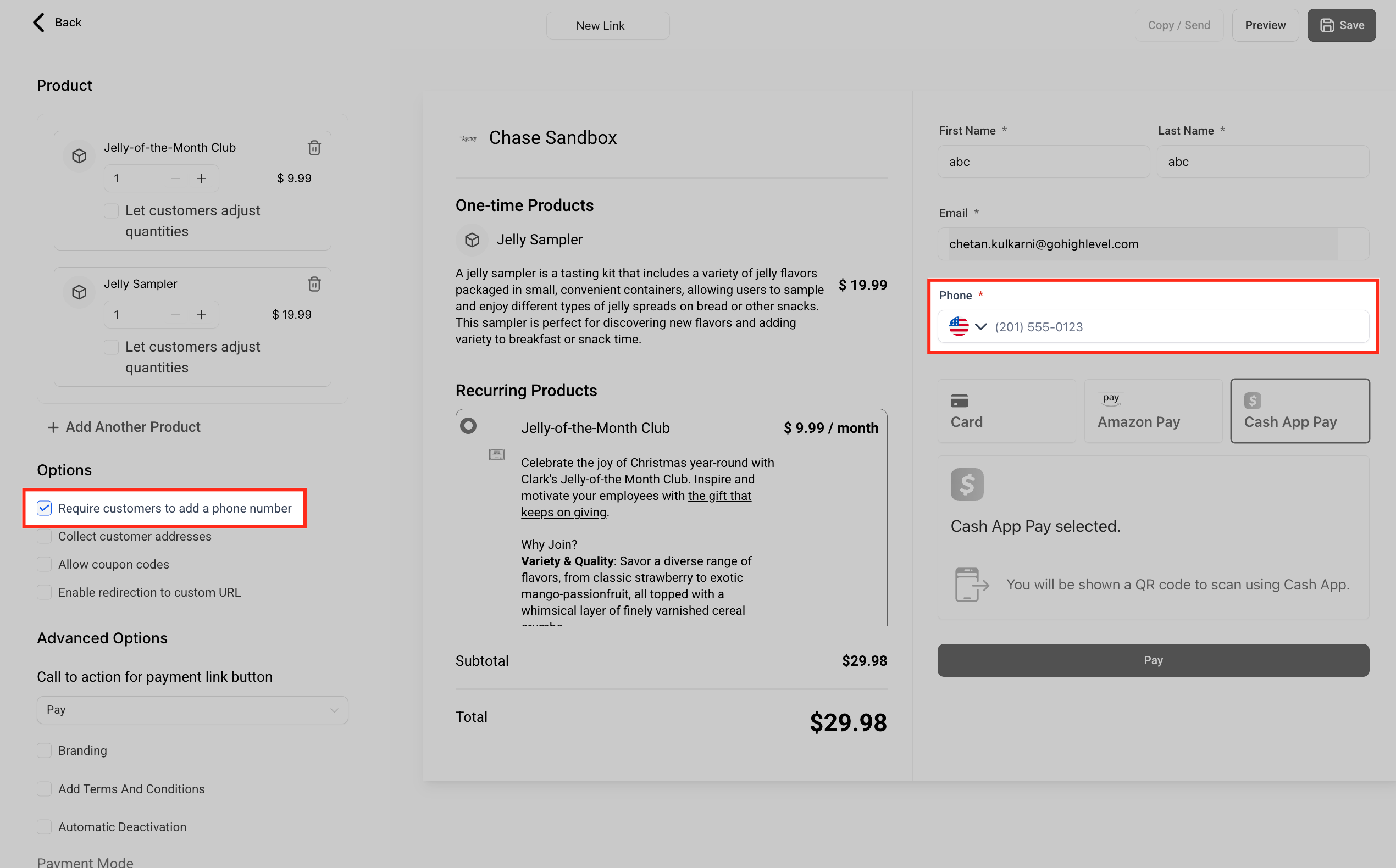
Task: Click Add Another Product expander
Action: click(x=124, y=426)
